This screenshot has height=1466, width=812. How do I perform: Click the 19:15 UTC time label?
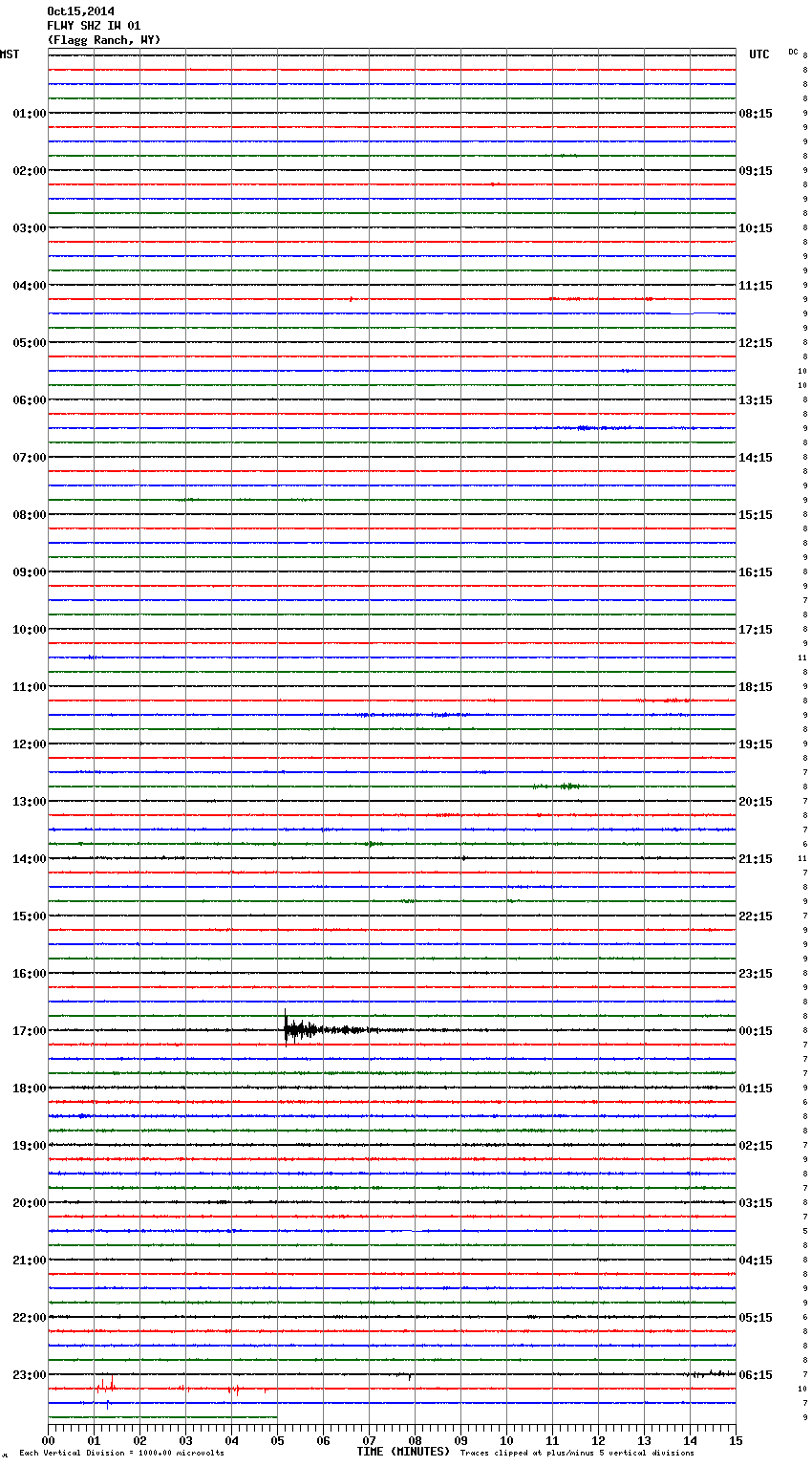click(x=756, y=744)
